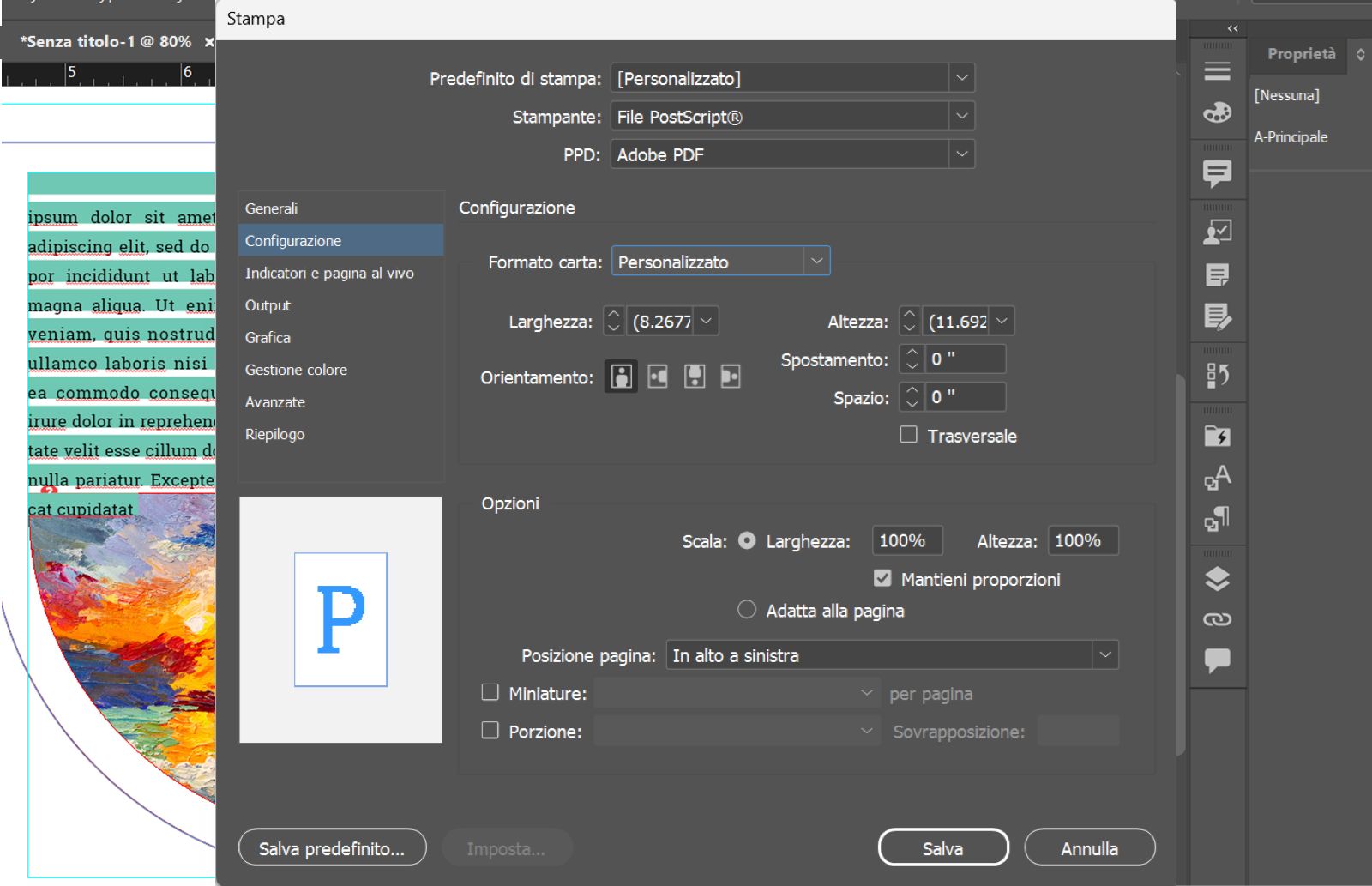Open the user checkmark (track changes) panel icon
The image size is (1372, 886).
[x=1217, y=232]
